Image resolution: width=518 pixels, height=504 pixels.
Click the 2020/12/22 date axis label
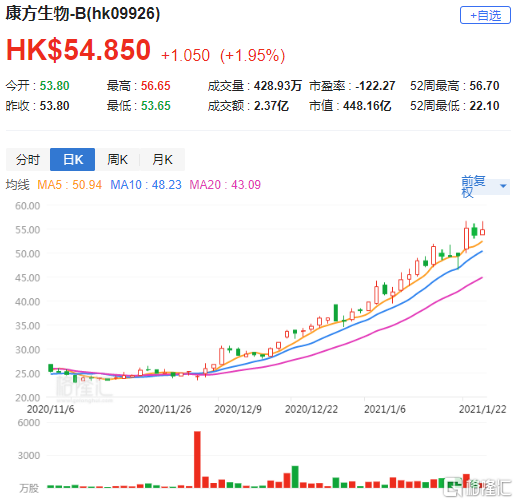pyautogui.click(x=311, y=409)
